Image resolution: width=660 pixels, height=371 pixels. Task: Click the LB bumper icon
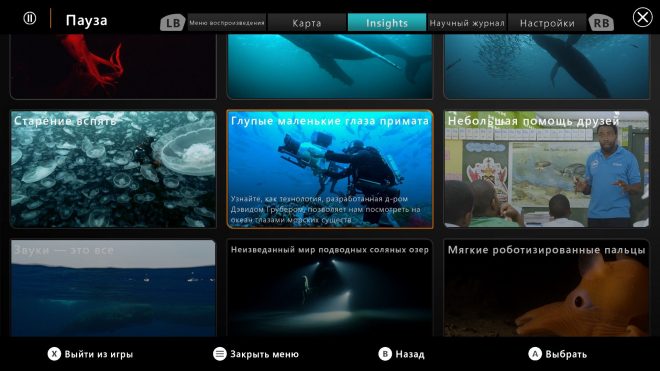click(173, 23)
